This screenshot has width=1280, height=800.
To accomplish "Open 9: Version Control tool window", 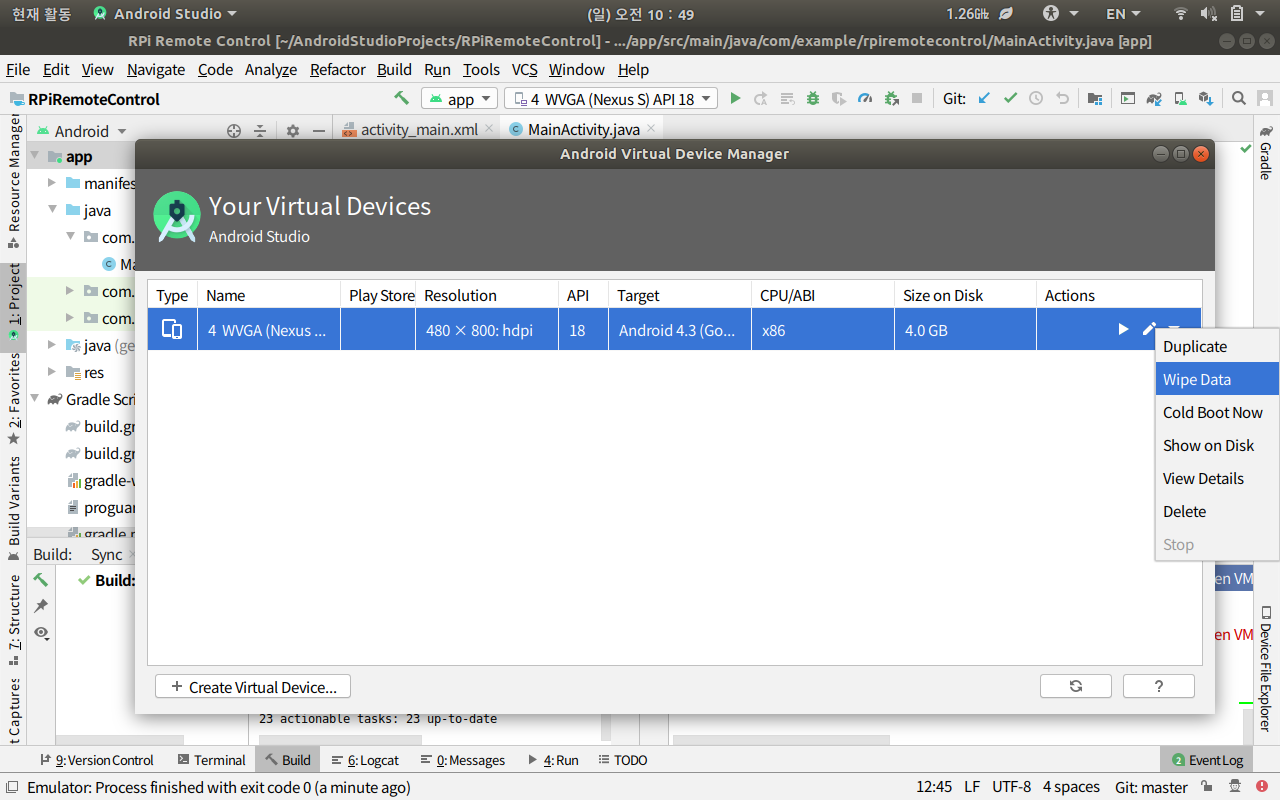I will 96,760.
